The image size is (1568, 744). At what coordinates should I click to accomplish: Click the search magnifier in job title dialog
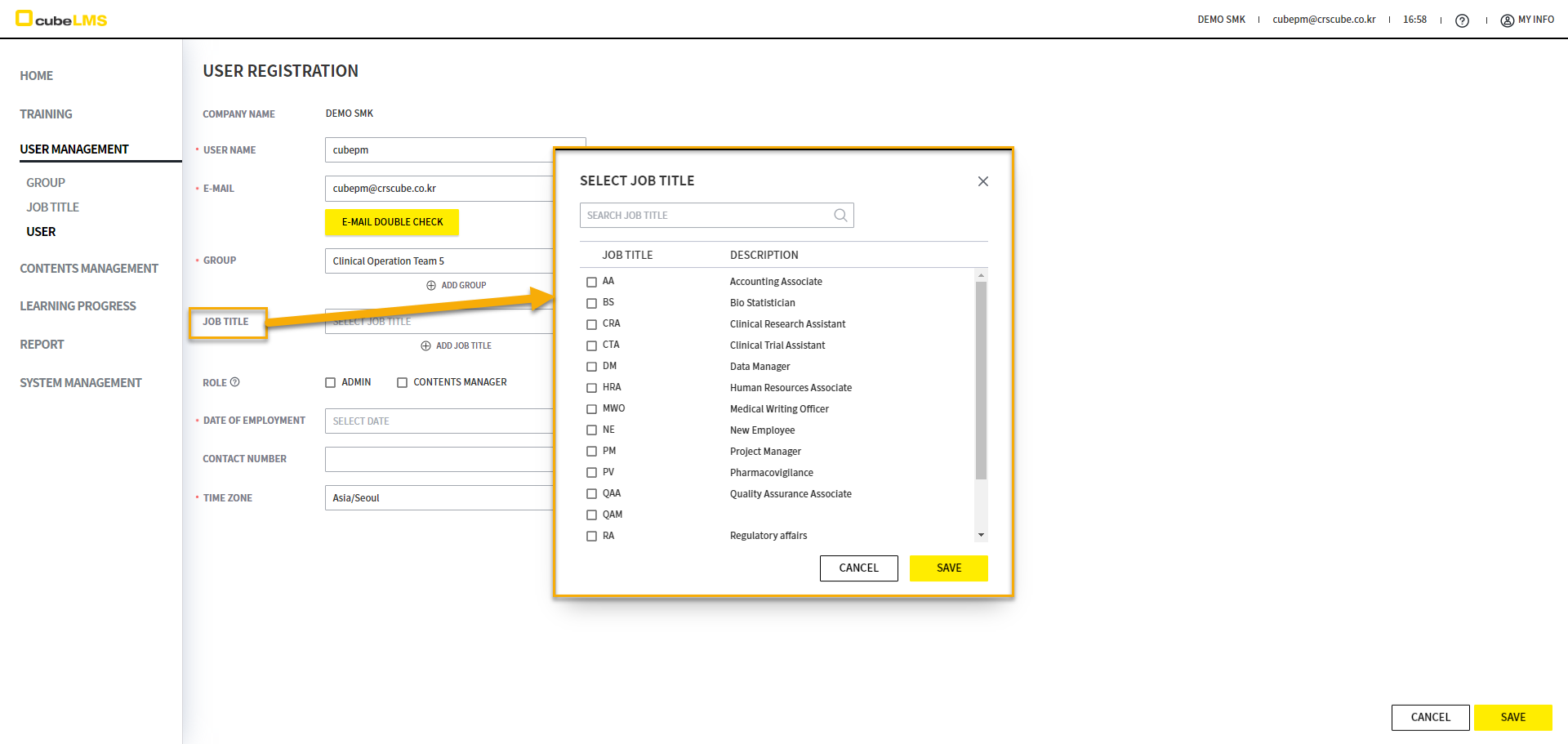pos(840,216)
